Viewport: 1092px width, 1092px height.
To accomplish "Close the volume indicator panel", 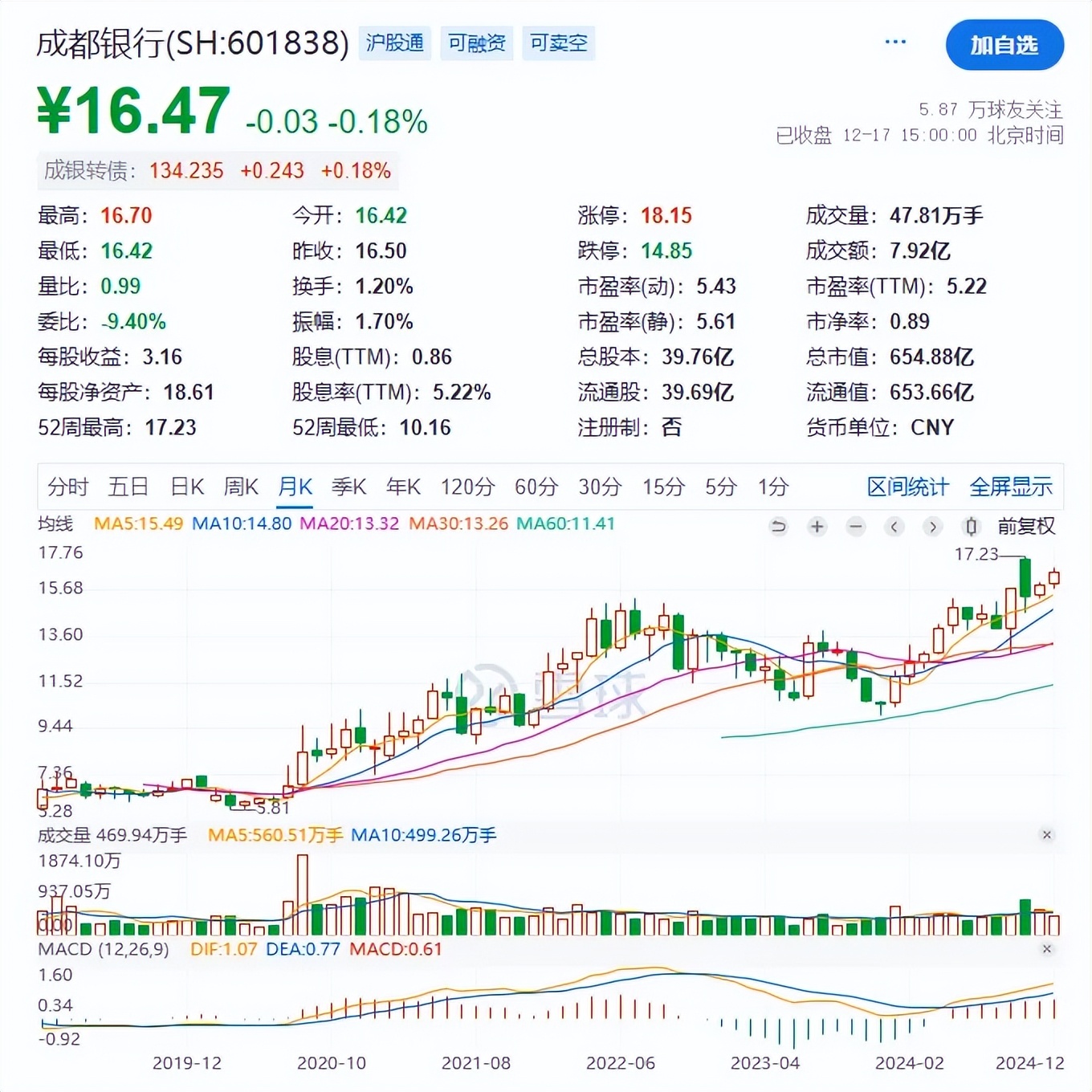I will [1046, 835].
